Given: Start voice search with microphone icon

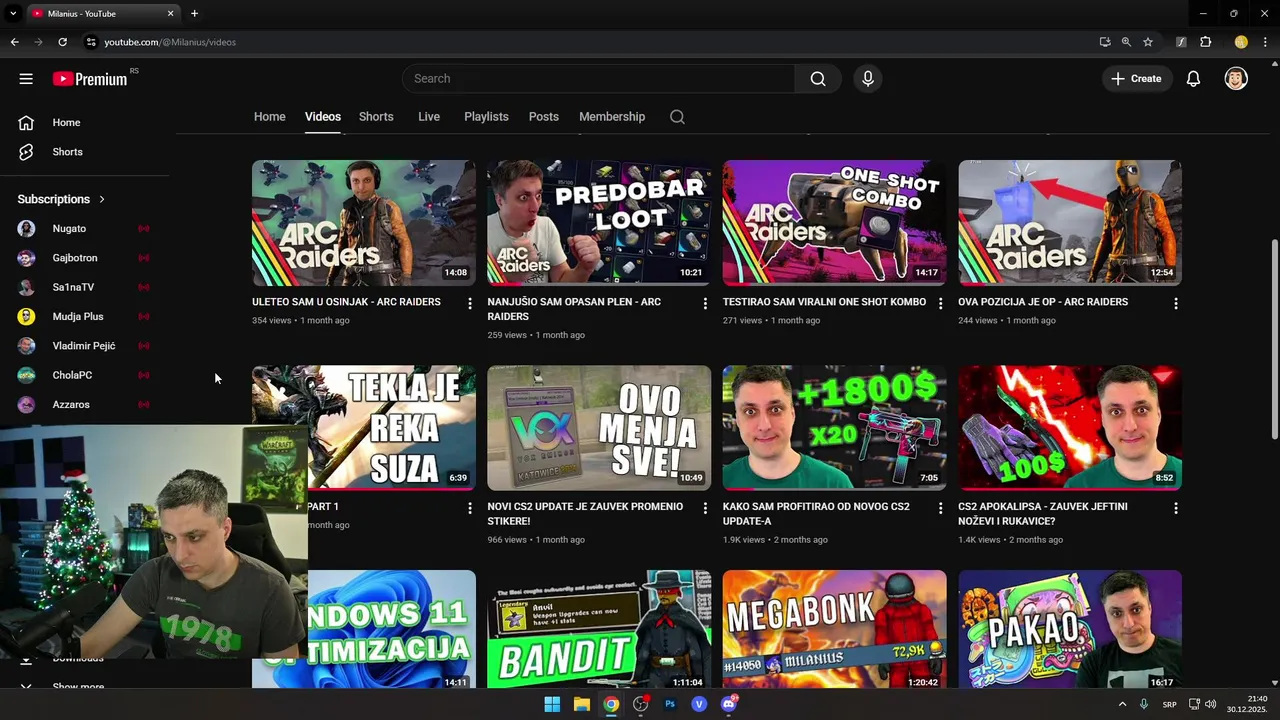Looking at the screenshot, I should click(867, 79).
